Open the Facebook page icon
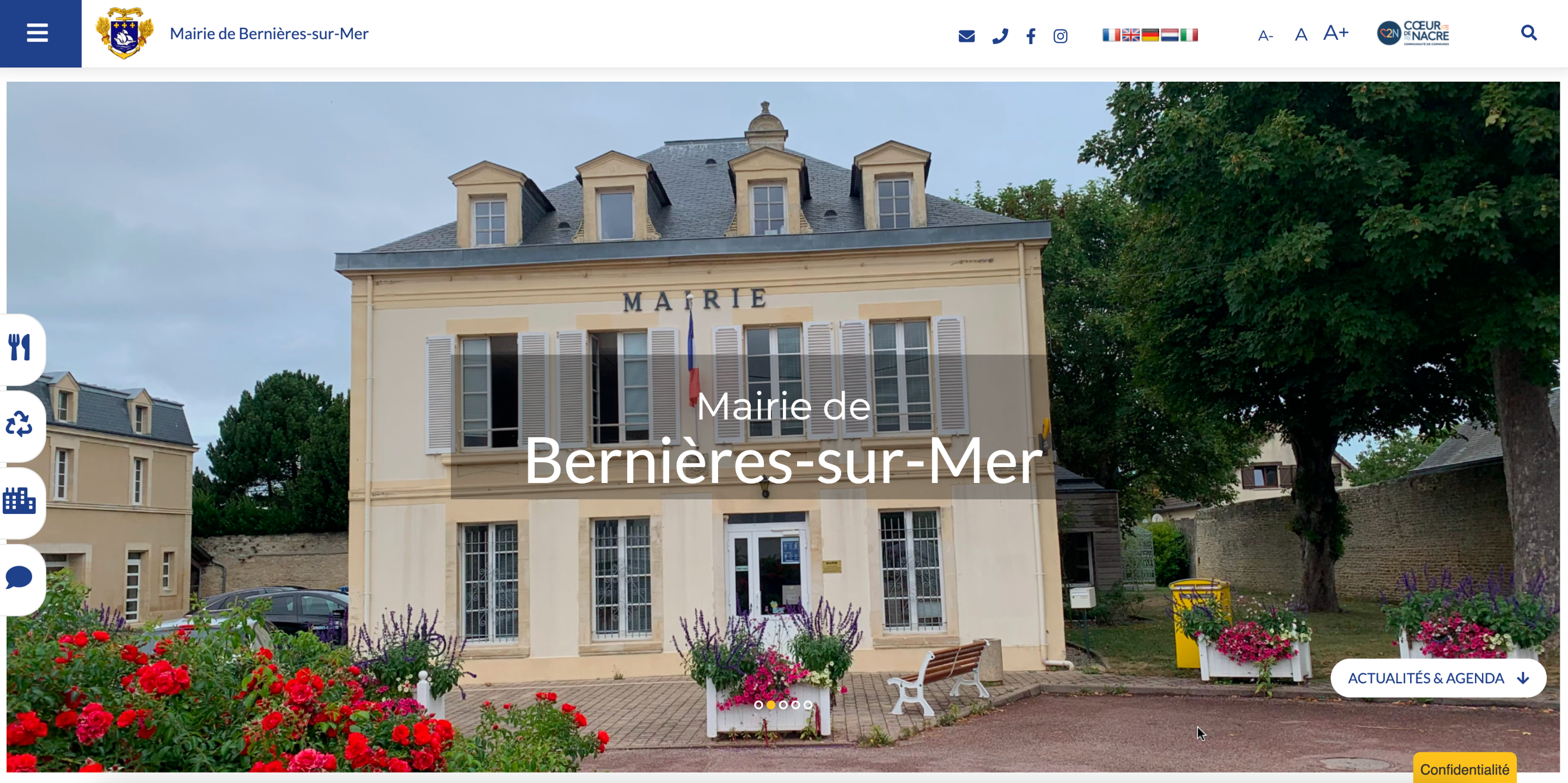Screen dimensions: 1568x783 [1031, 36]
